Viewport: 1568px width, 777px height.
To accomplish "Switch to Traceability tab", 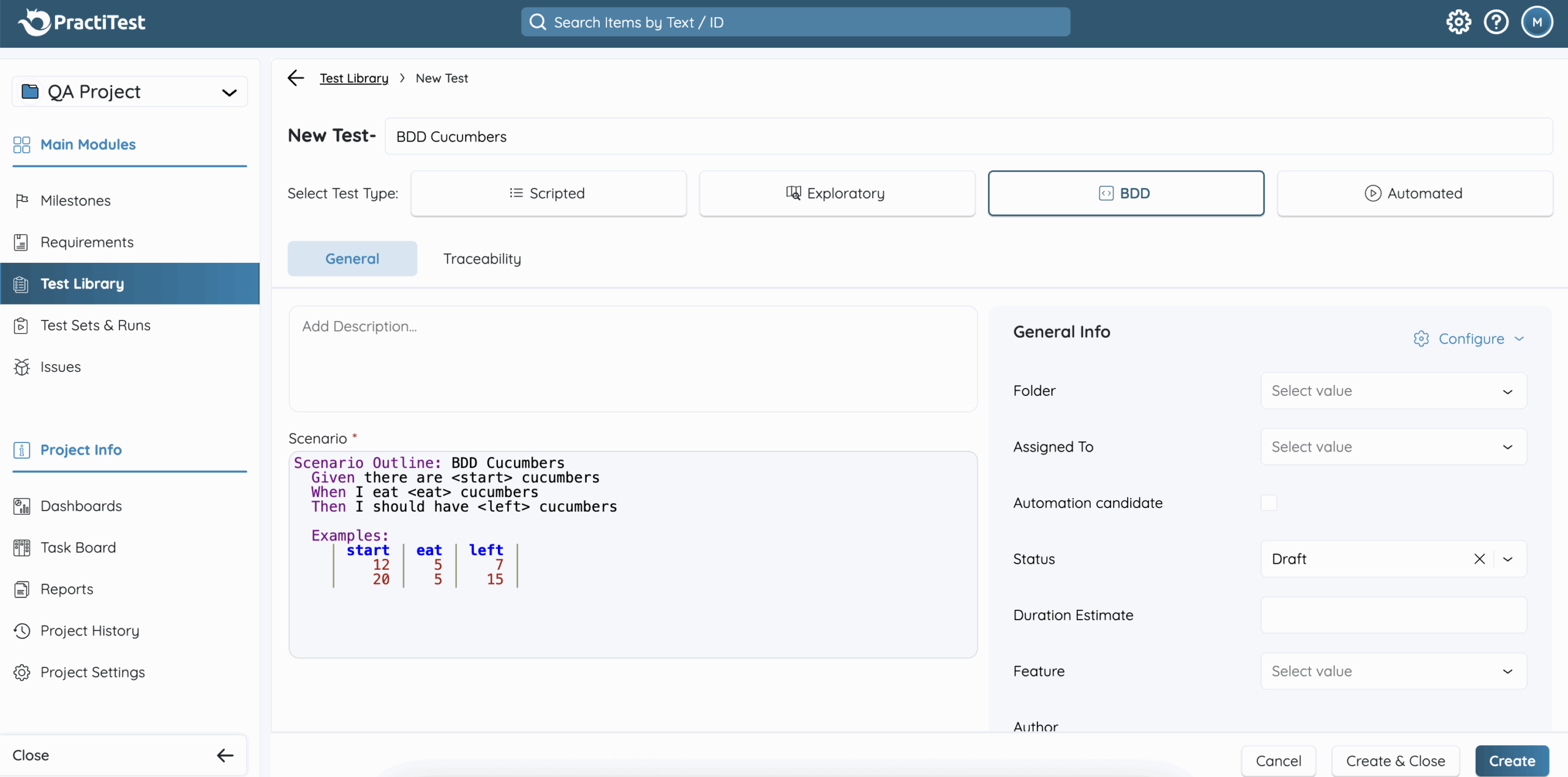I will (482, 259).
